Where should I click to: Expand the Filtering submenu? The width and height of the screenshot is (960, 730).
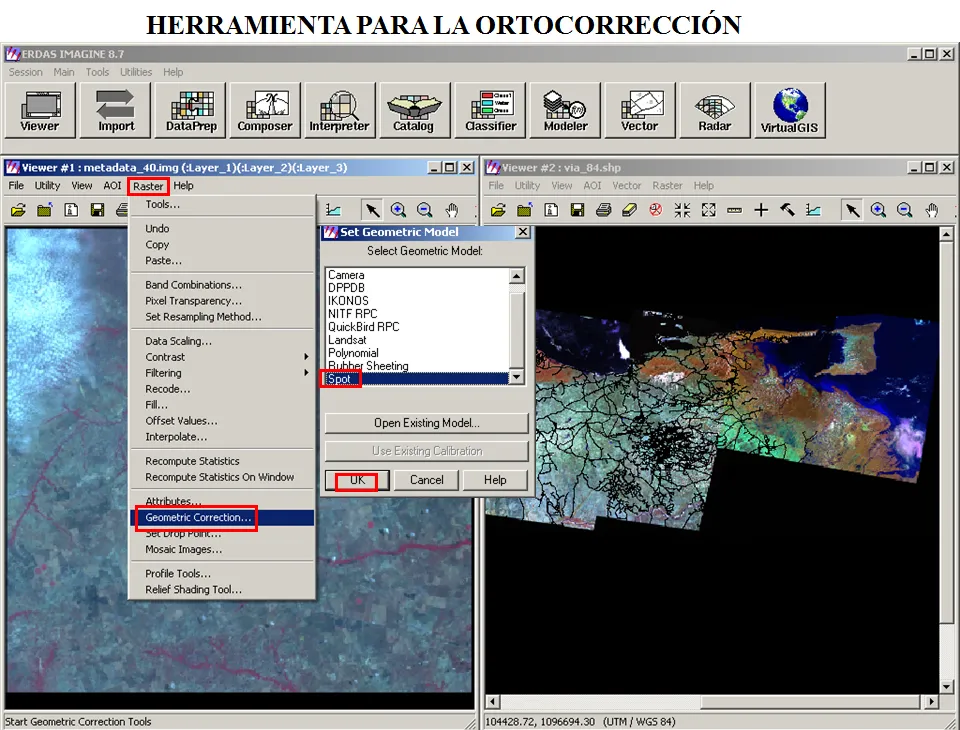pyautogui.click(x=222, y=372)
